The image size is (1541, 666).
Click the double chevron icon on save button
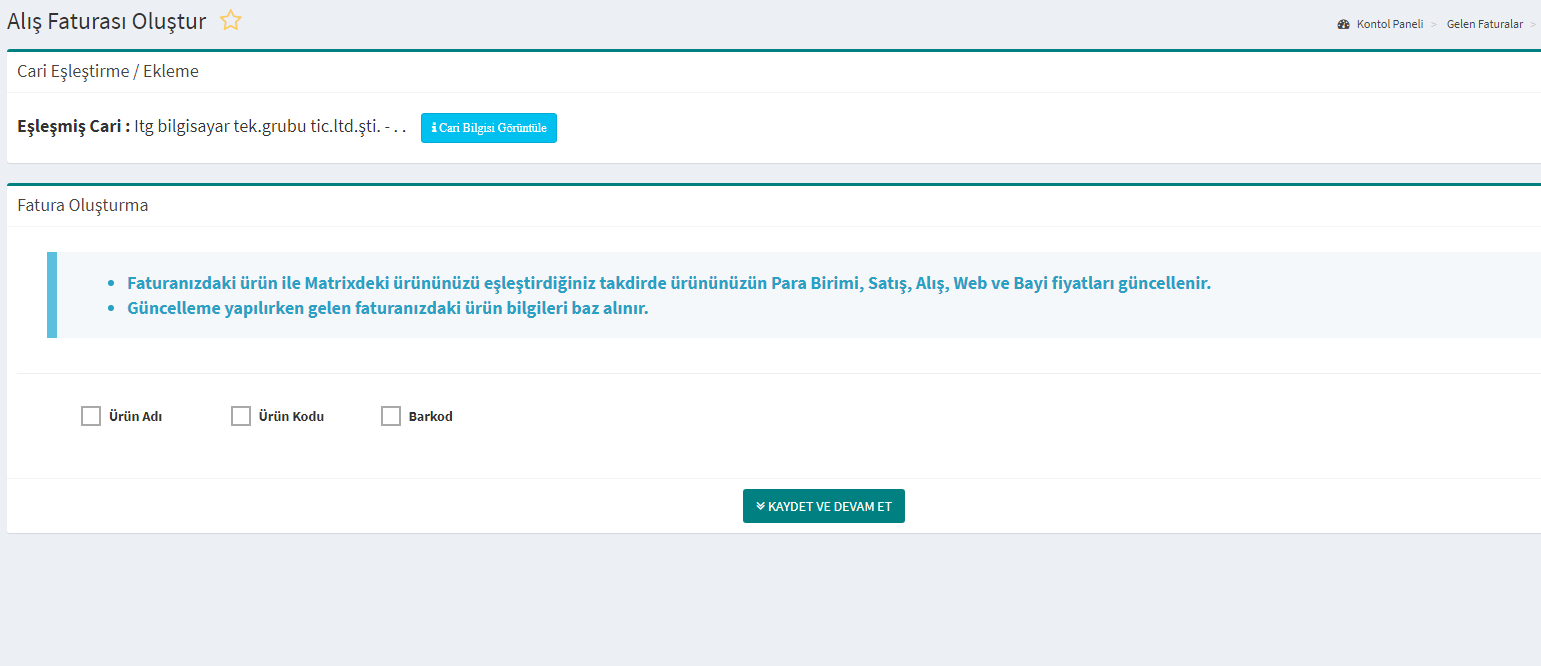pyautogui.click(x=760, y=506)
